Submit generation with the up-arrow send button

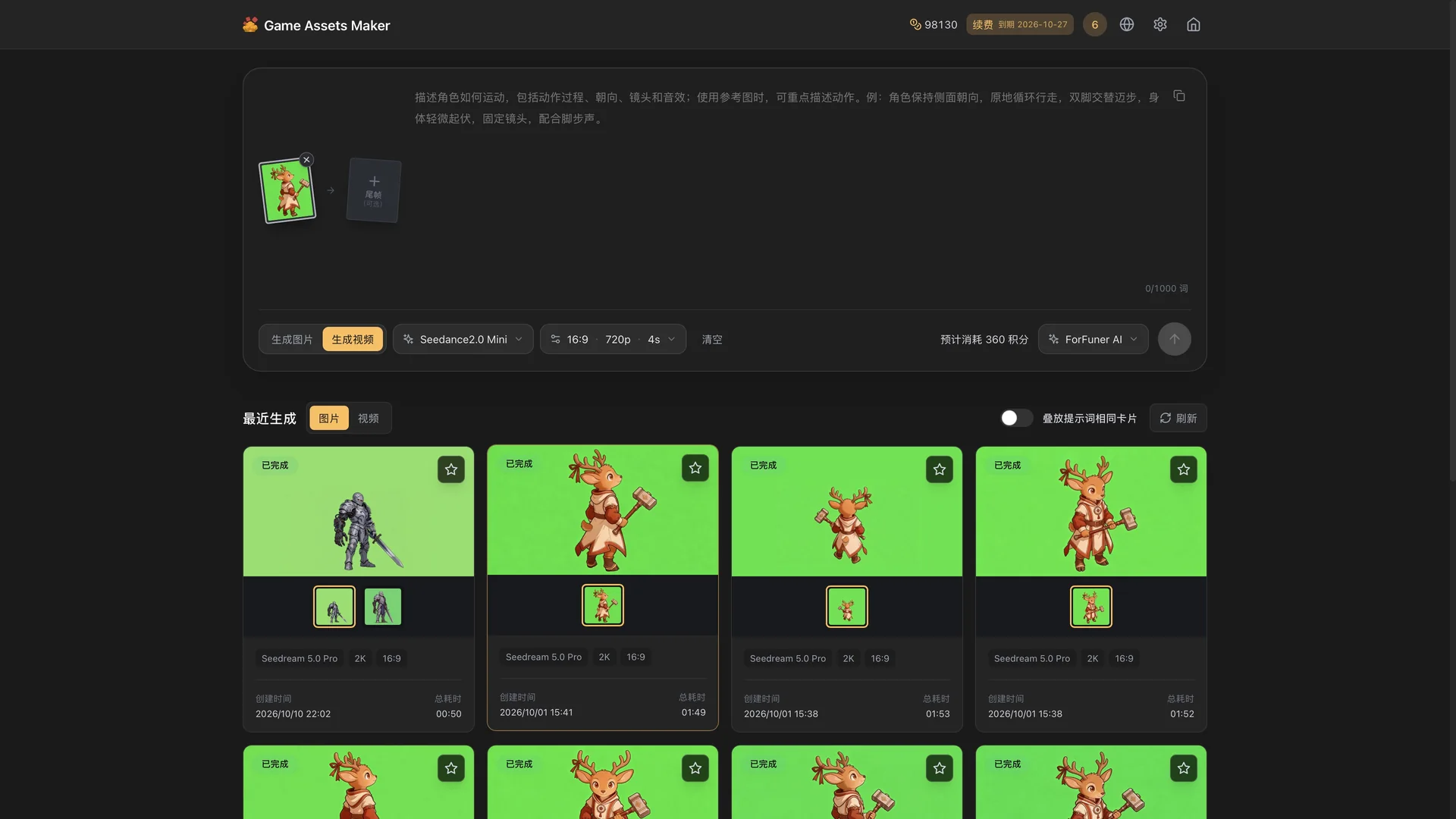click(x=1174, y=339)
